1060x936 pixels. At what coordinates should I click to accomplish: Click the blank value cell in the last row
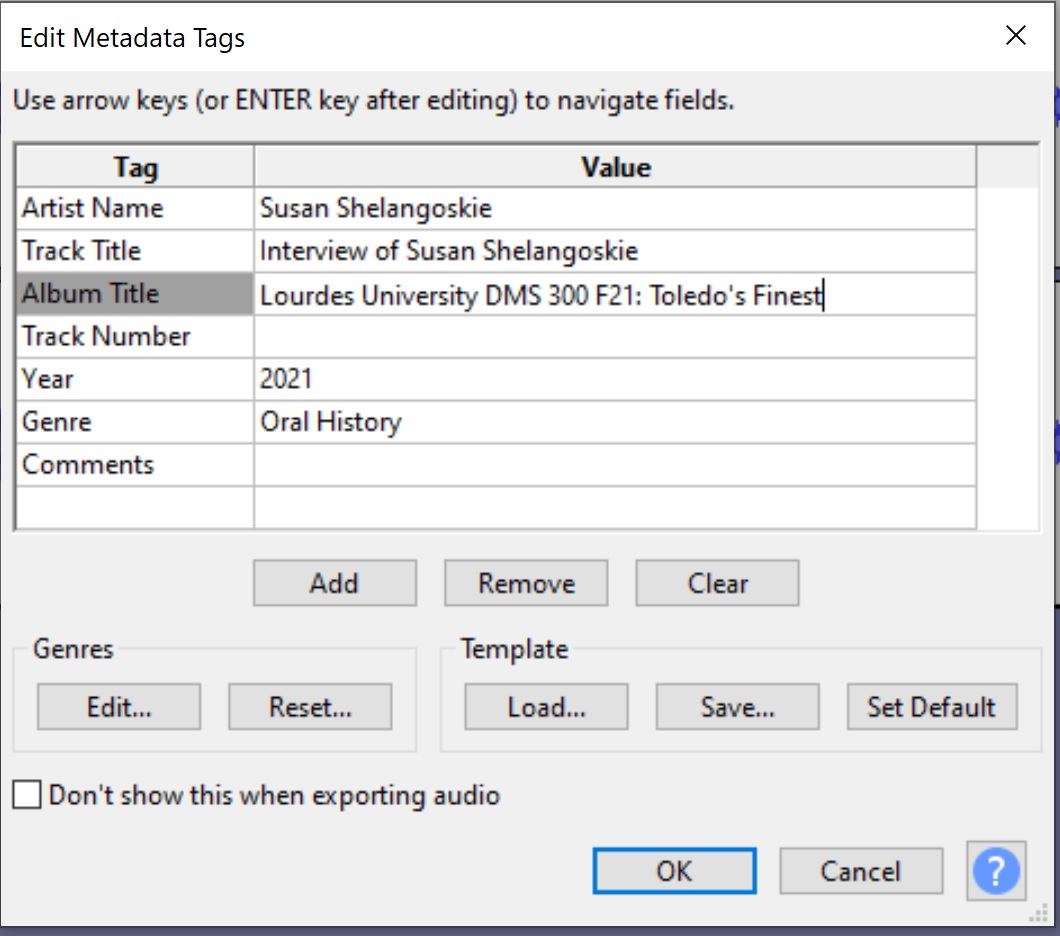pos(615,508)
